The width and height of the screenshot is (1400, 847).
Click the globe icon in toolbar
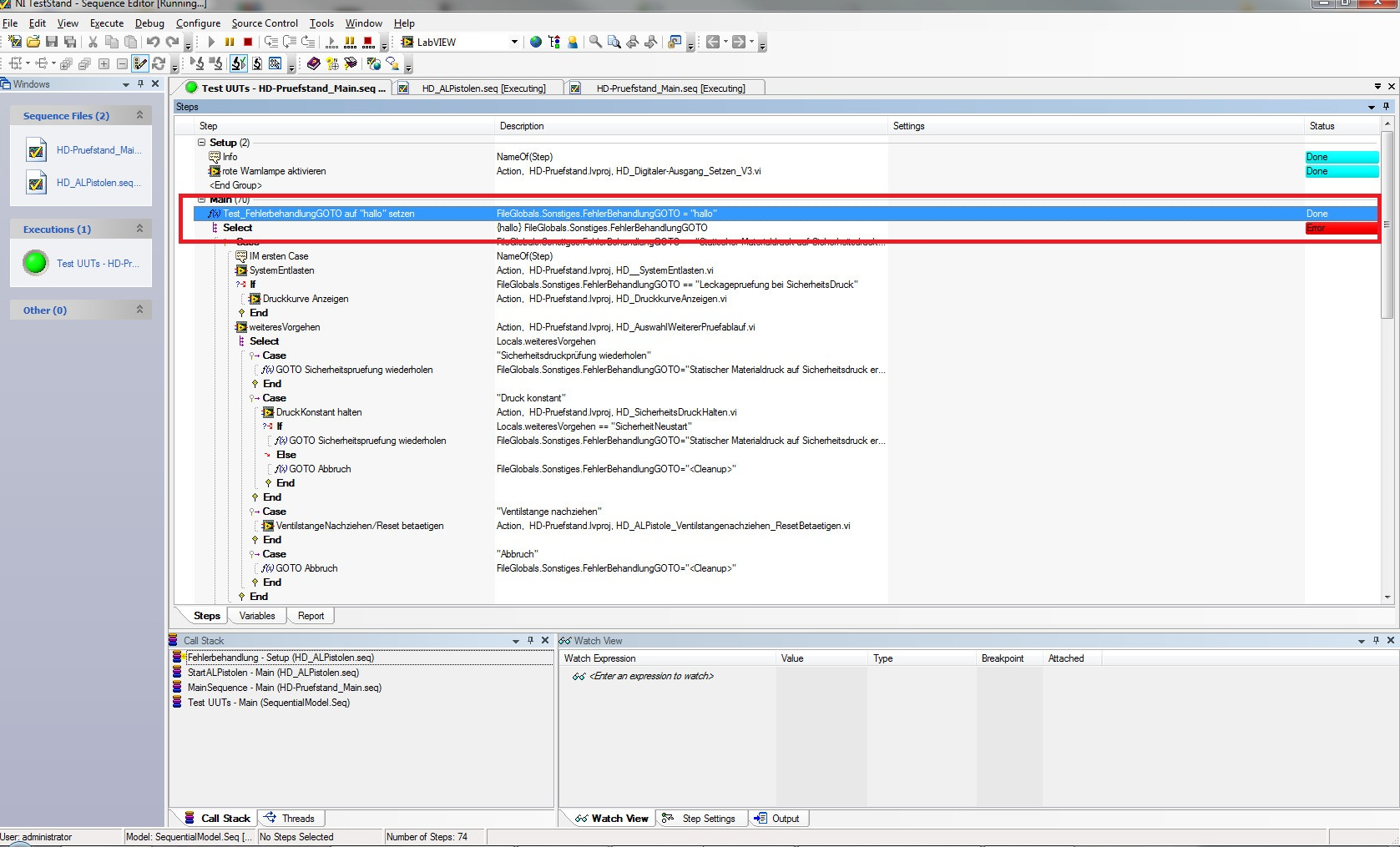536,42
